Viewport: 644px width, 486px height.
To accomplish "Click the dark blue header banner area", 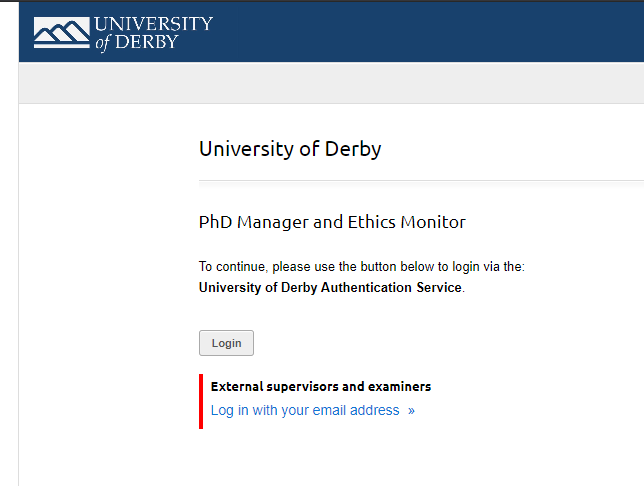I will point(411,32).
